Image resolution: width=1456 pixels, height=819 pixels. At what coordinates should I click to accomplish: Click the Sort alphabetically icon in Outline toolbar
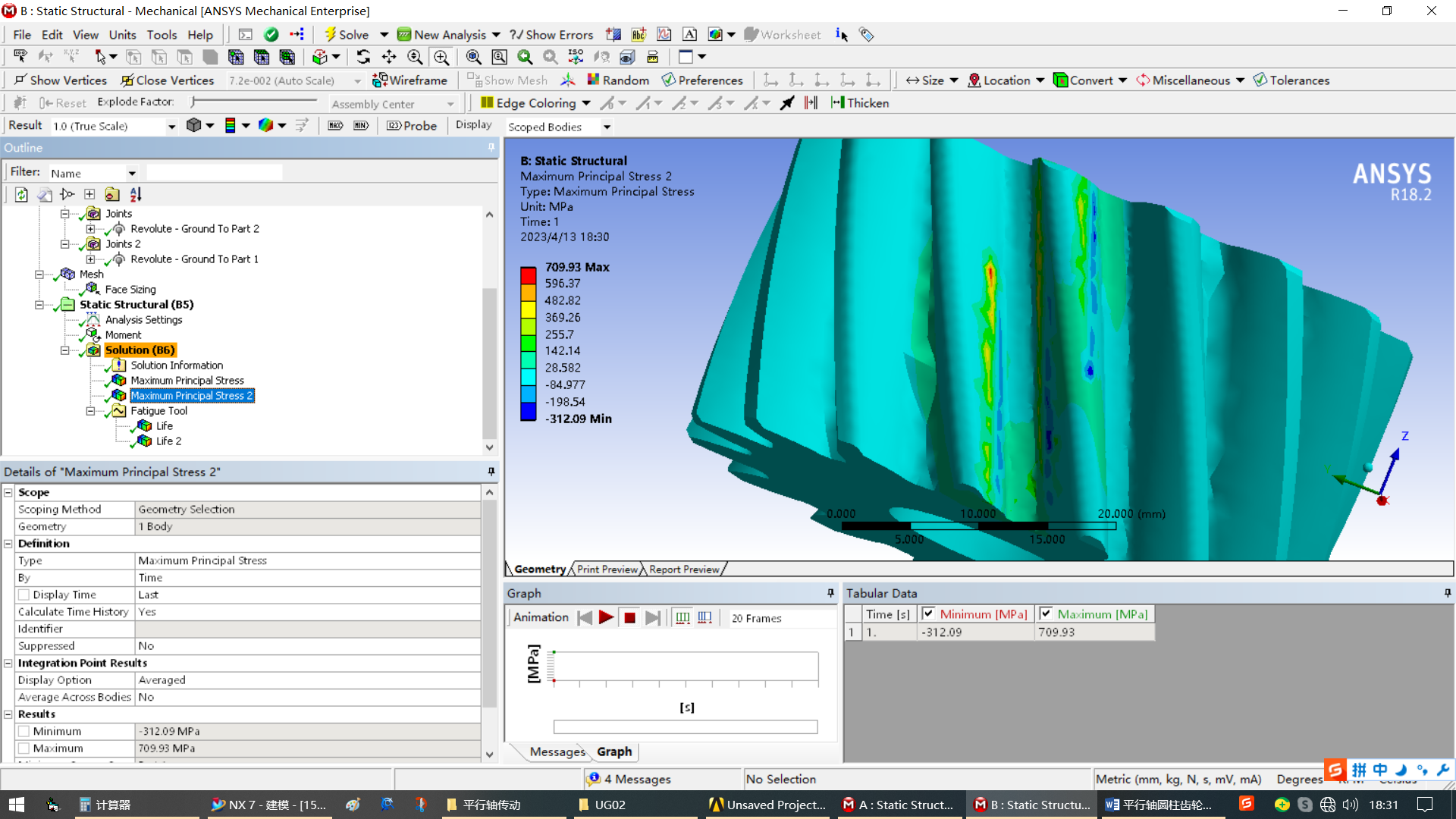tap(136, 195)
